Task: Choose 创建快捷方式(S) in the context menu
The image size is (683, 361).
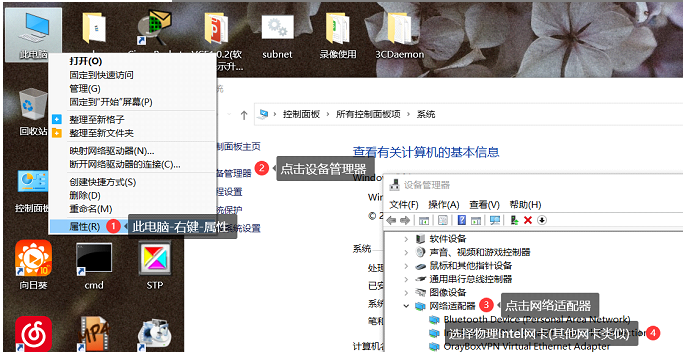Action: [x=132, y=182]
